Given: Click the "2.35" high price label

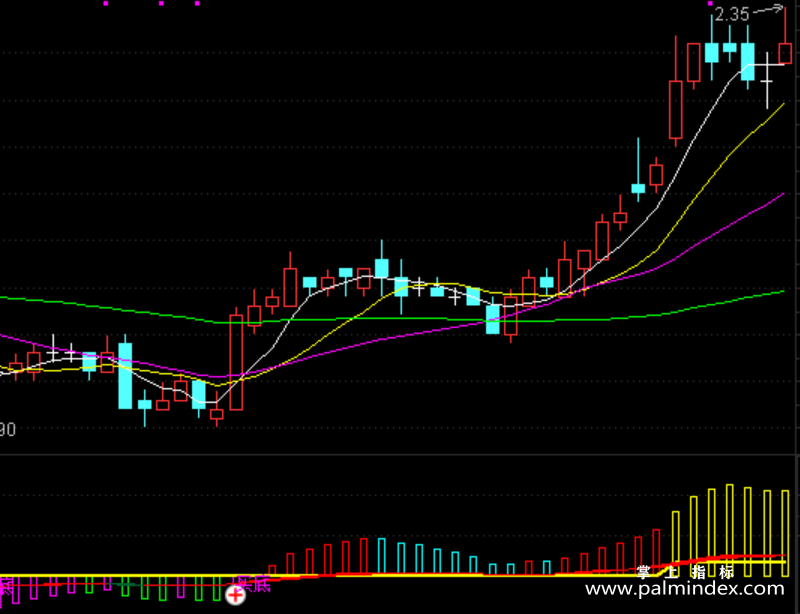Looking at the screenshot, I should [x=732, y=14].
